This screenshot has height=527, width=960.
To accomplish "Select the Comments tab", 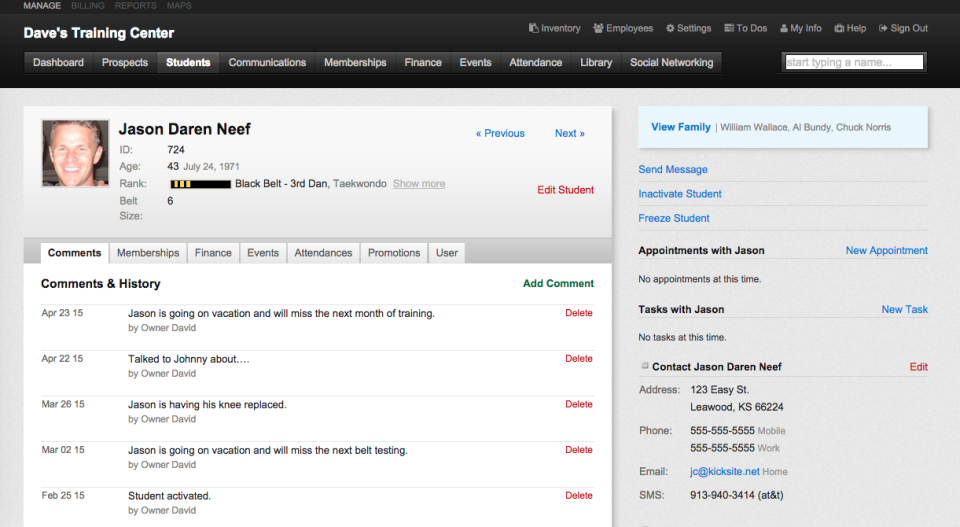I will [75, 253].
